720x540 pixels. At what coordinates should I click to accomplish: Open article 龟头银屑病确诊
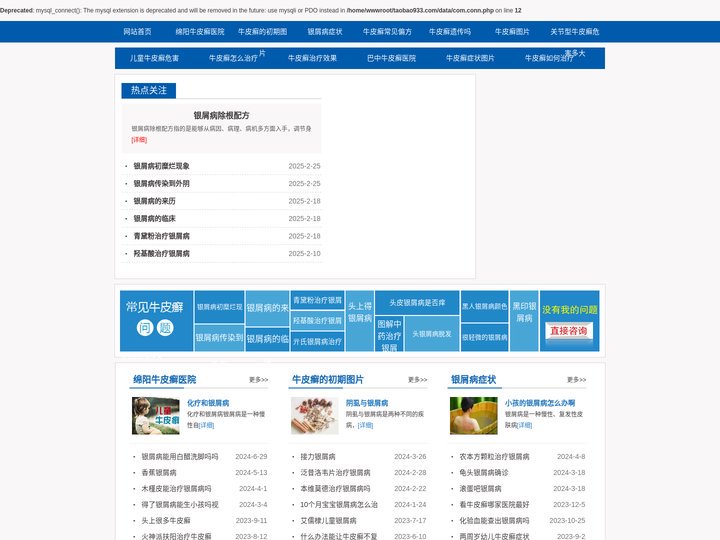(x=484, y=472)
